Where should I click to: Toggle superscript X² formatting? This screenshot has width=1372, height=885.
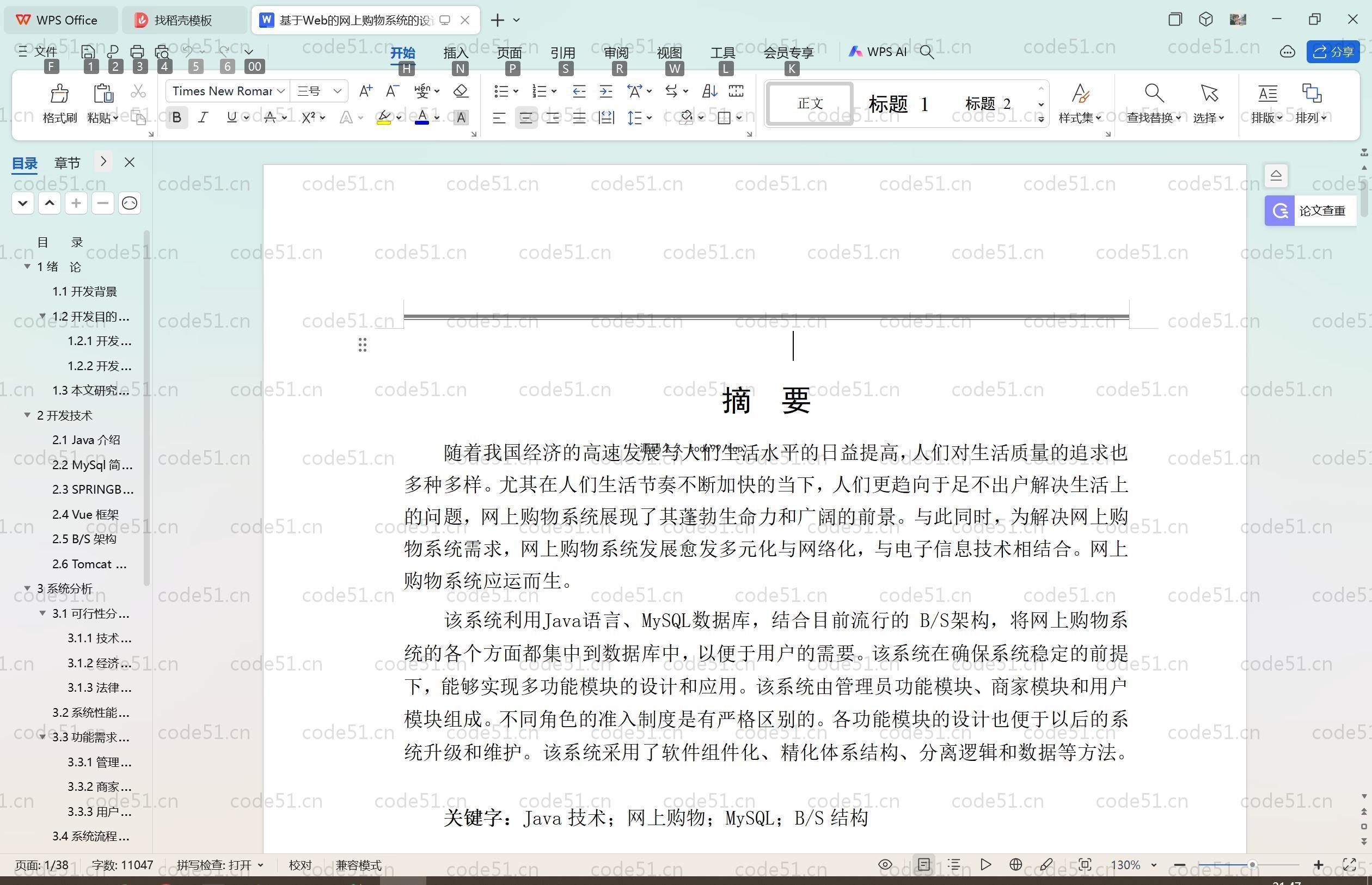(309, 118)
